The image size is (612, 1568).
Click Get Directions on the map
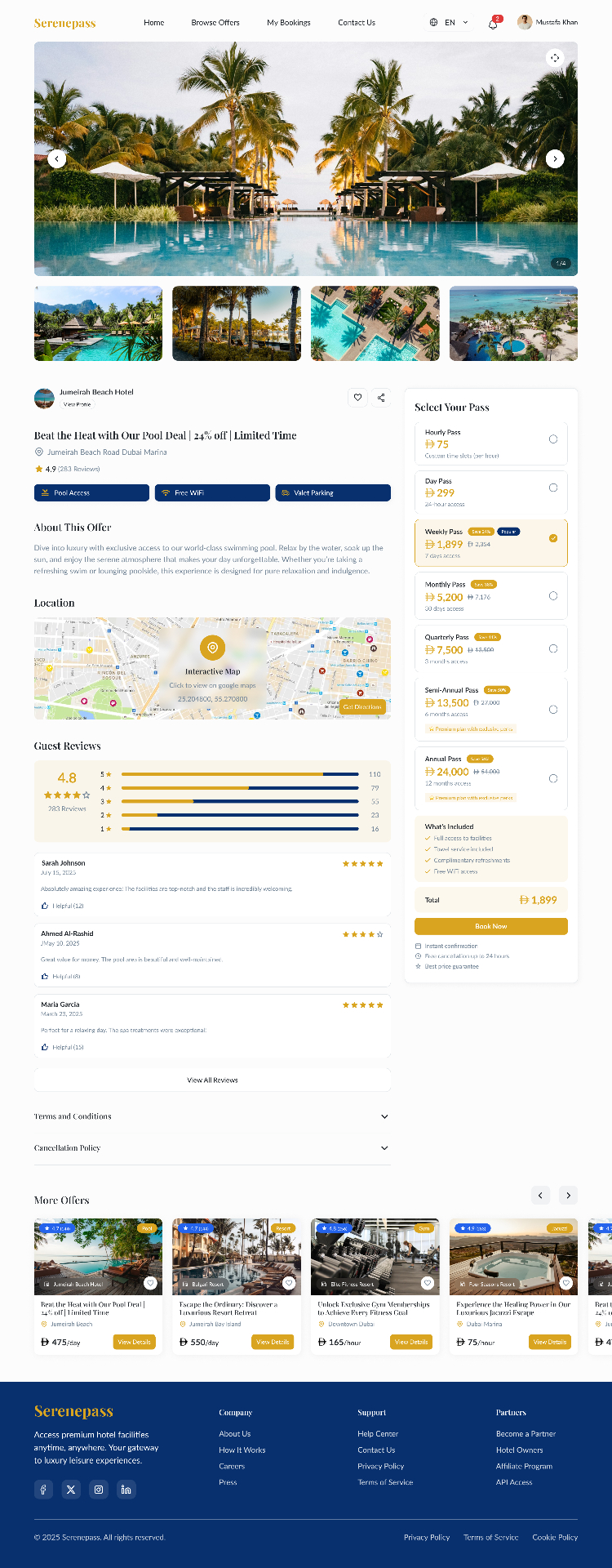pos(362,706)
